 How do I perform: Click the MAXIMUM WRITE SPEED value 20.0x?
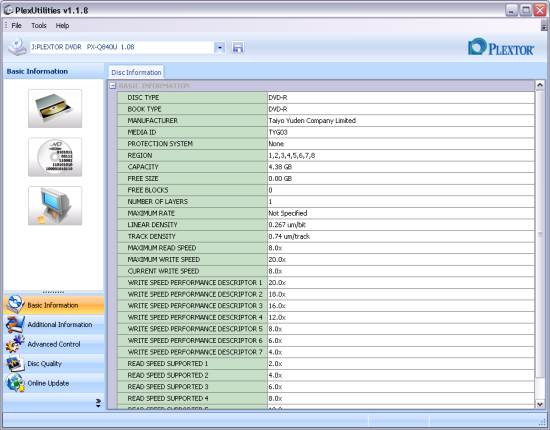[277, 260]
